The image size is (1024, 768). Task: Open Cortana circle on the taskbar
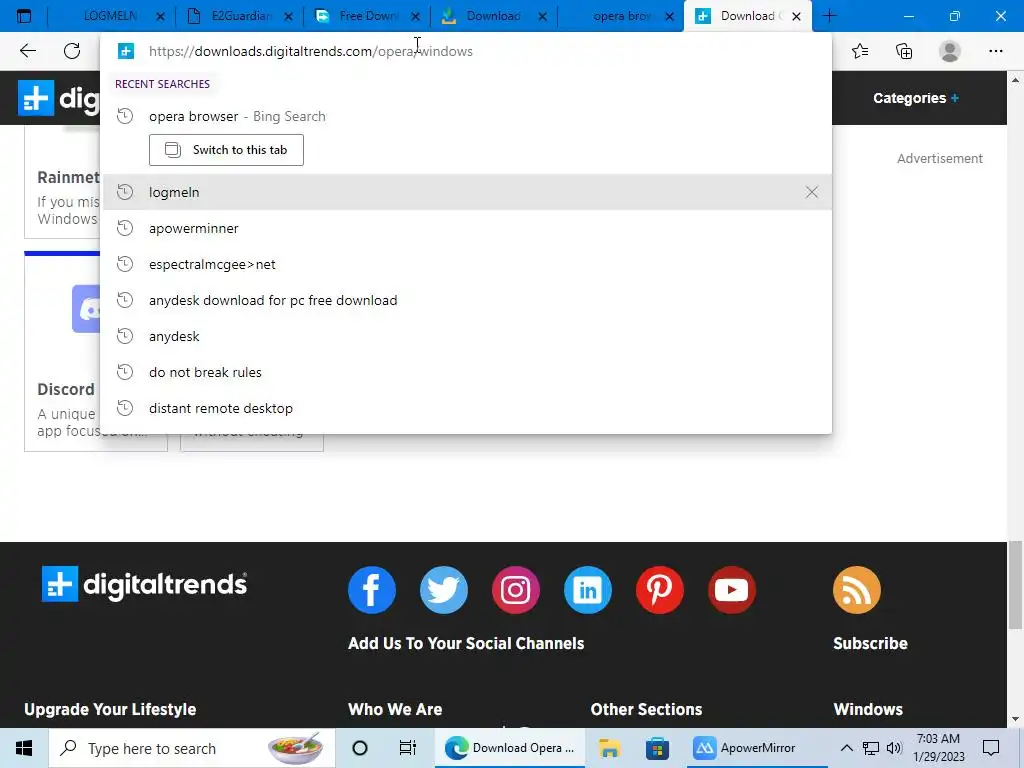click(x=360, y=748)
